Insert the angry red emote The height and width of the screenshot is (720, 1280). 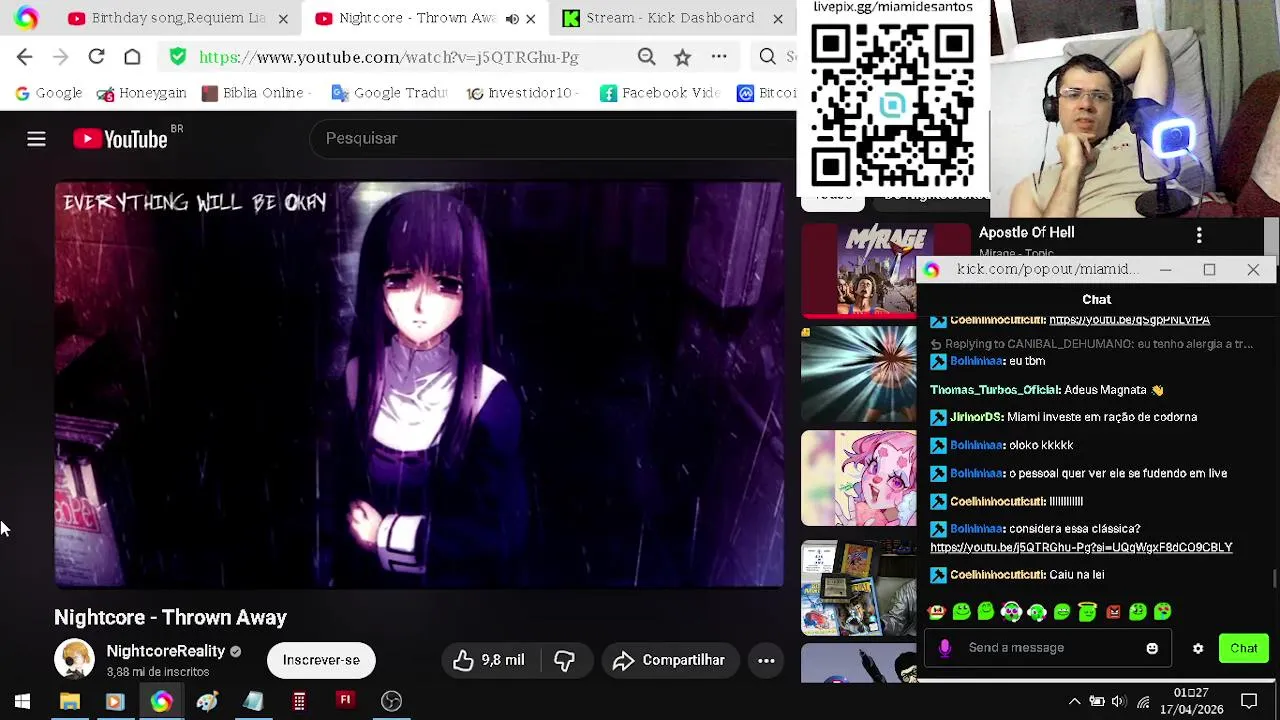click(1113, 611)
